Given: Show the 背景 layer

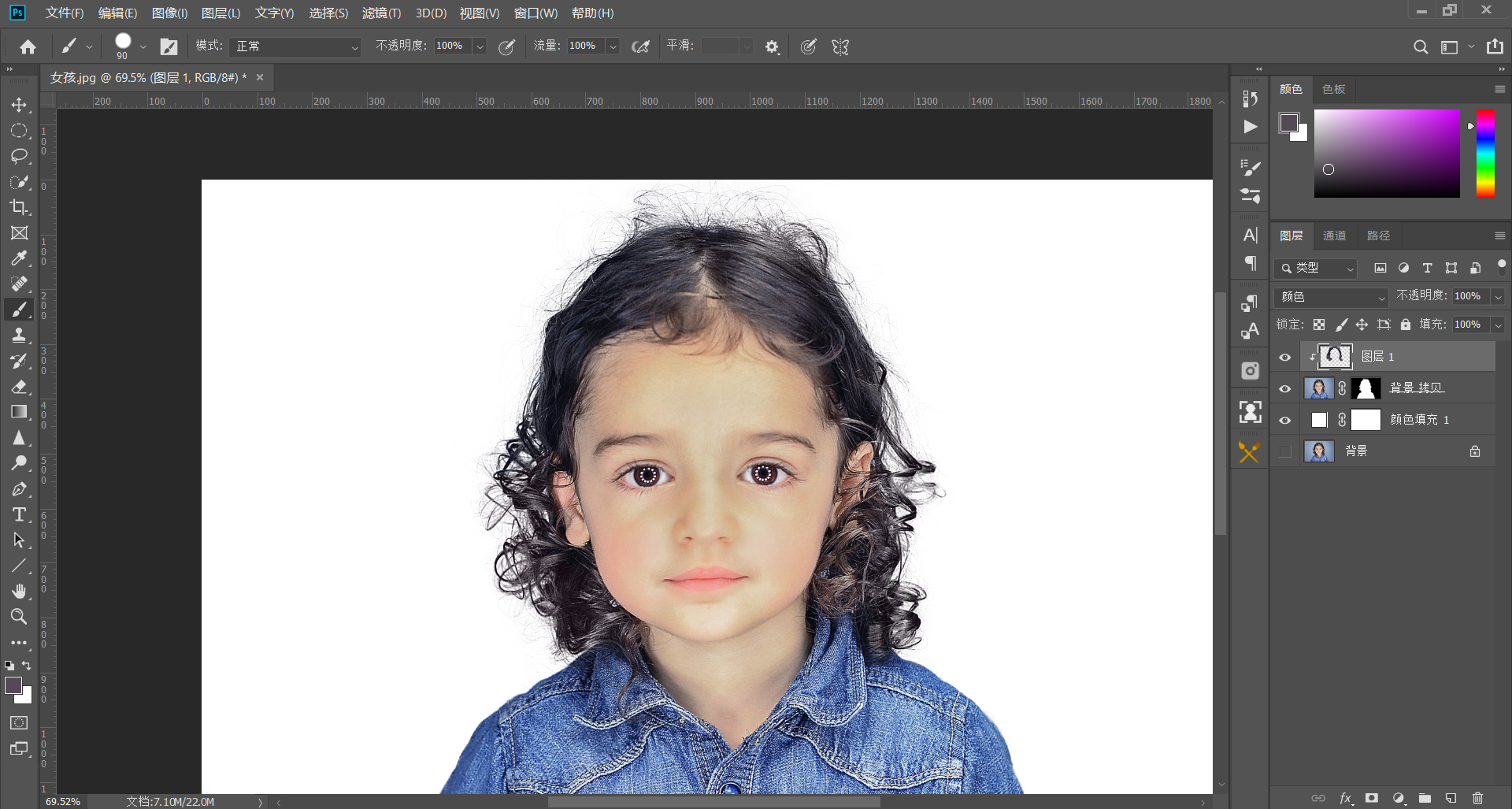Looking at the screenshot, I should pos(1285,451).
